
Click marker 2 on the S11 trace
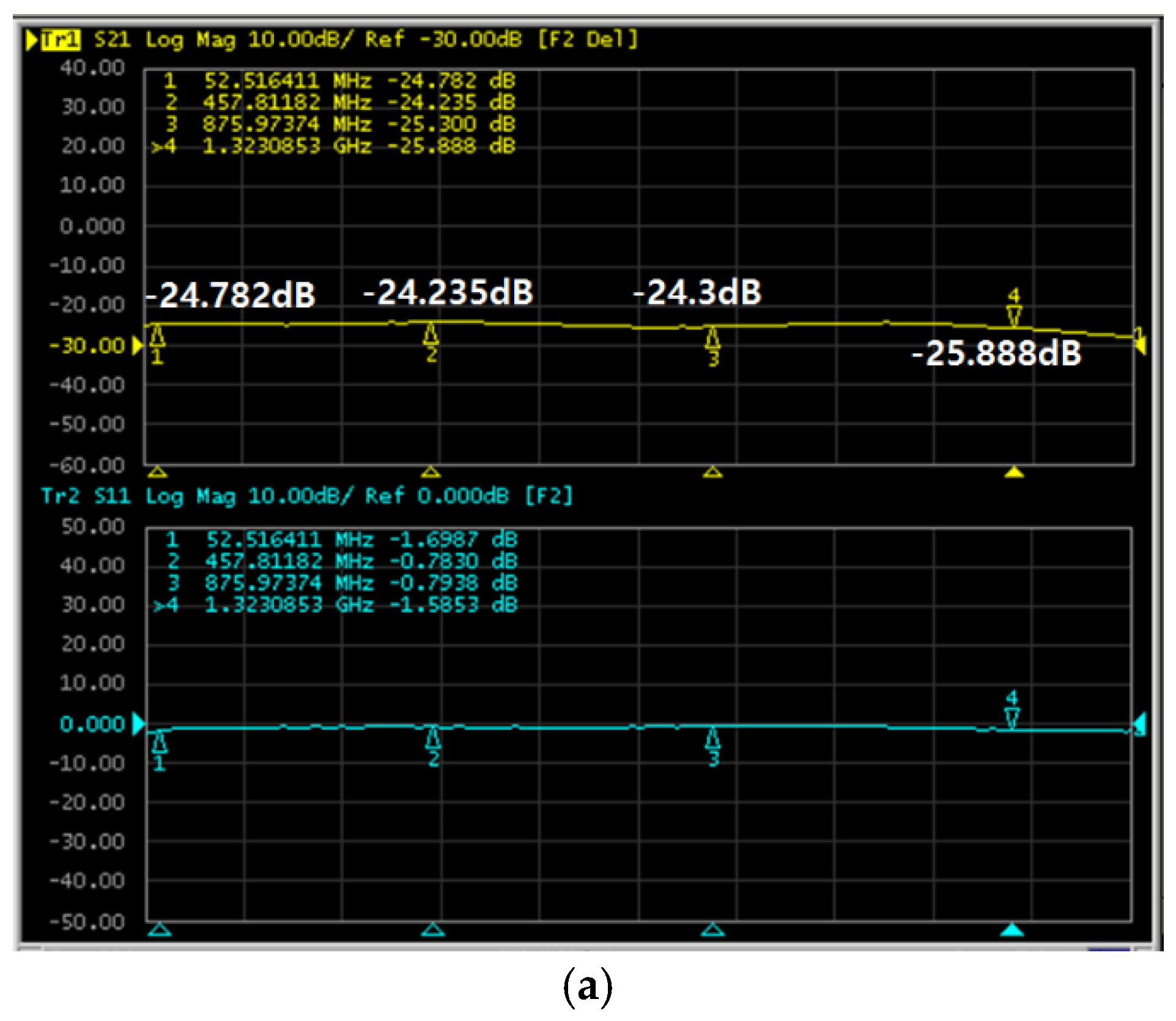[433, 740]
